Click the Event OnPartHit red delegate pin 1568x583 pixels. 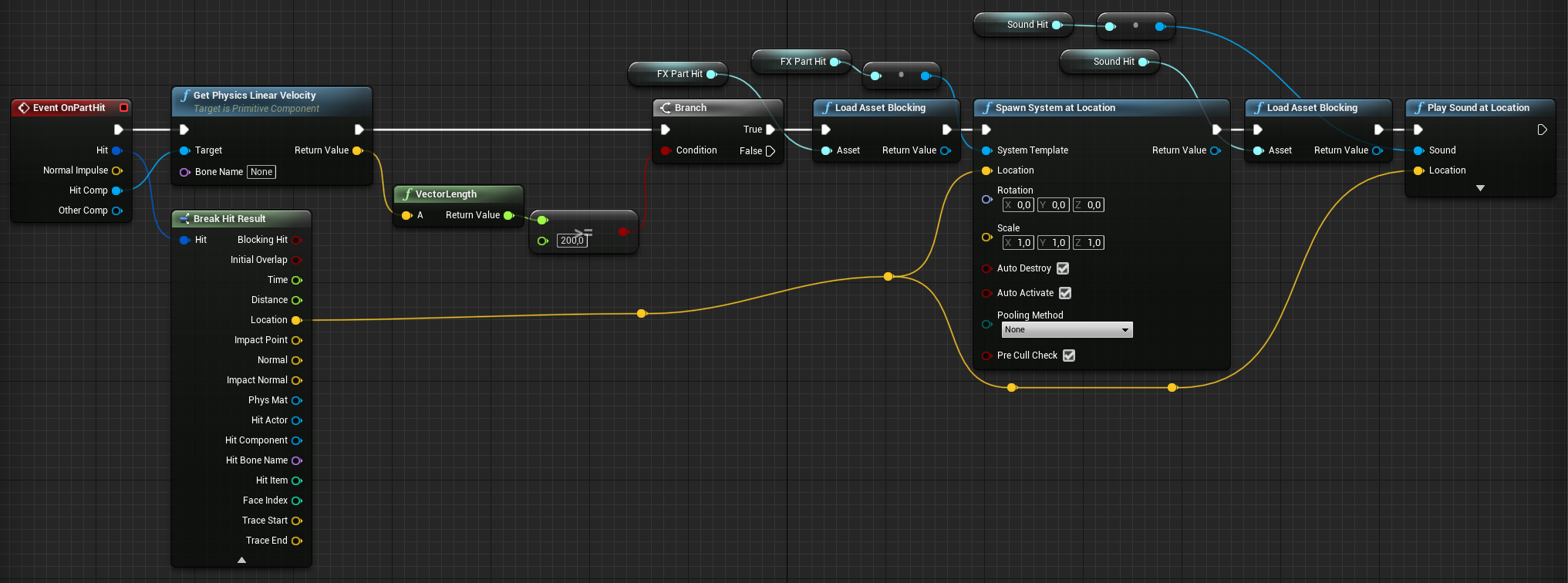pos(123,108)
